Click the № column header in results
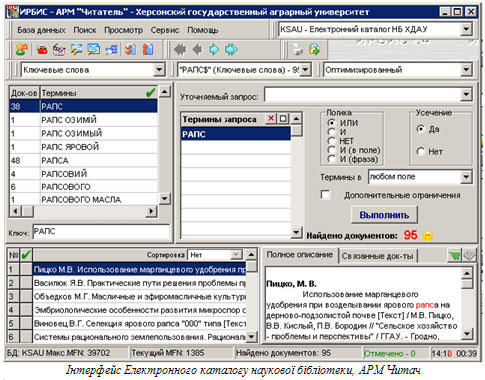 point(14,255)
